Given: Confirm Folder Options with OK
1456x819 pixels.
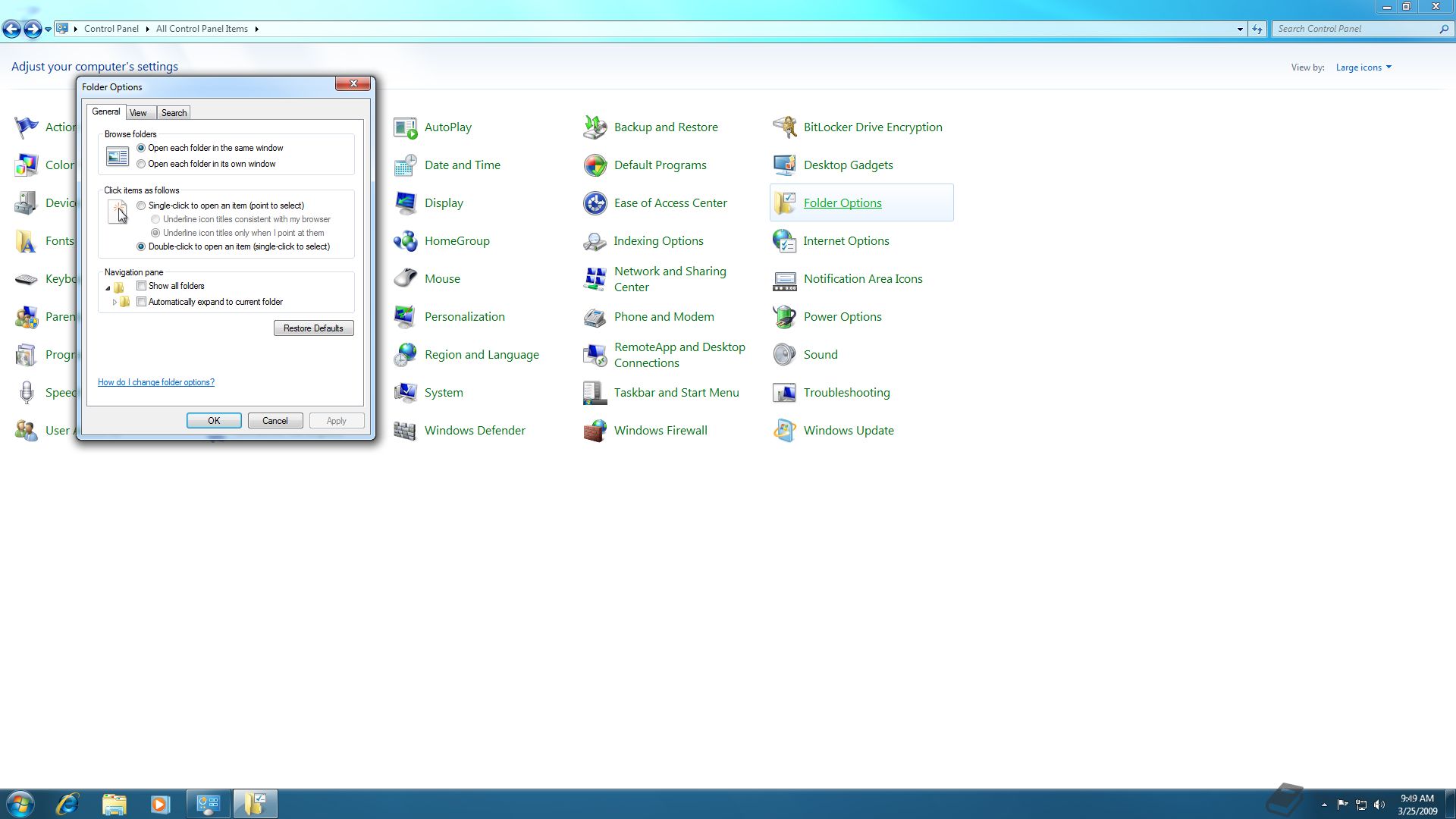Looking at the screenshot, I should [214, 421].
